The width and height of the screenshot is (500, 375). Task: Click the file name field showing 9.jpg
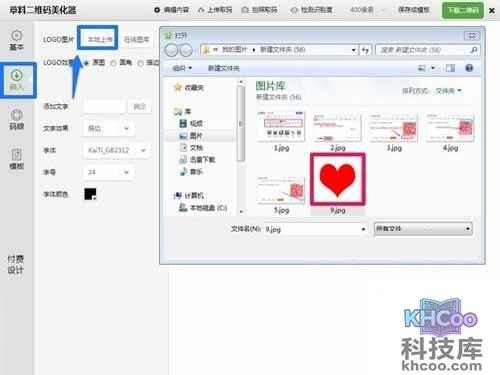pyautogui.click(x=312, y=229)
